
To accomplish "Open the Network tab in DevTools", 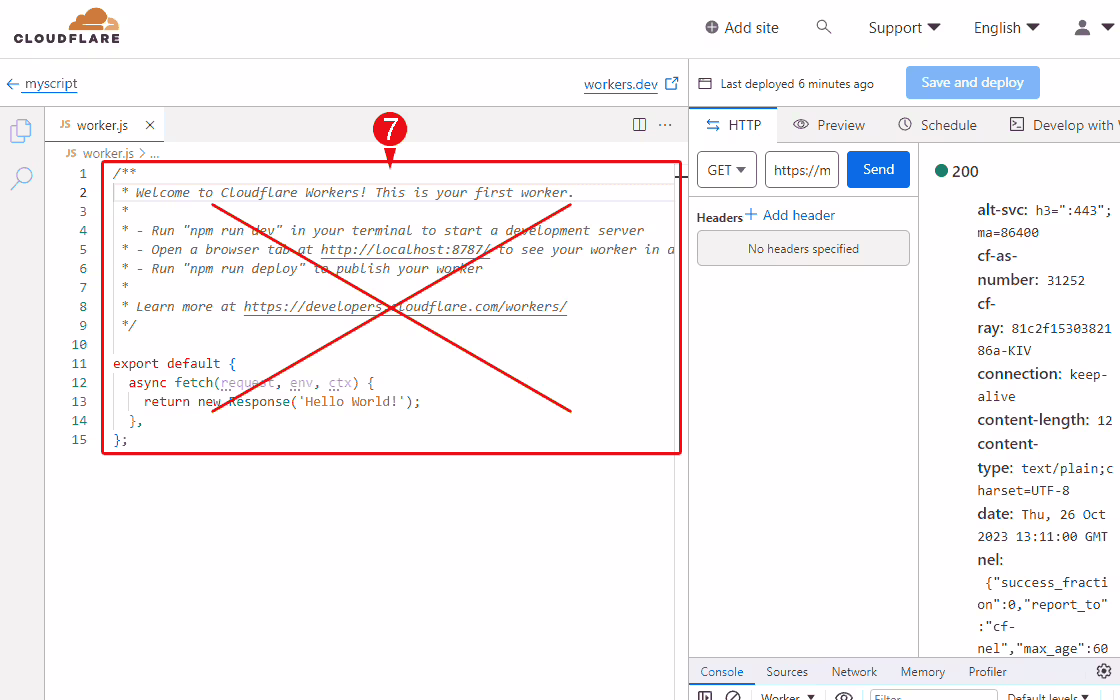I will click(854, 672).
